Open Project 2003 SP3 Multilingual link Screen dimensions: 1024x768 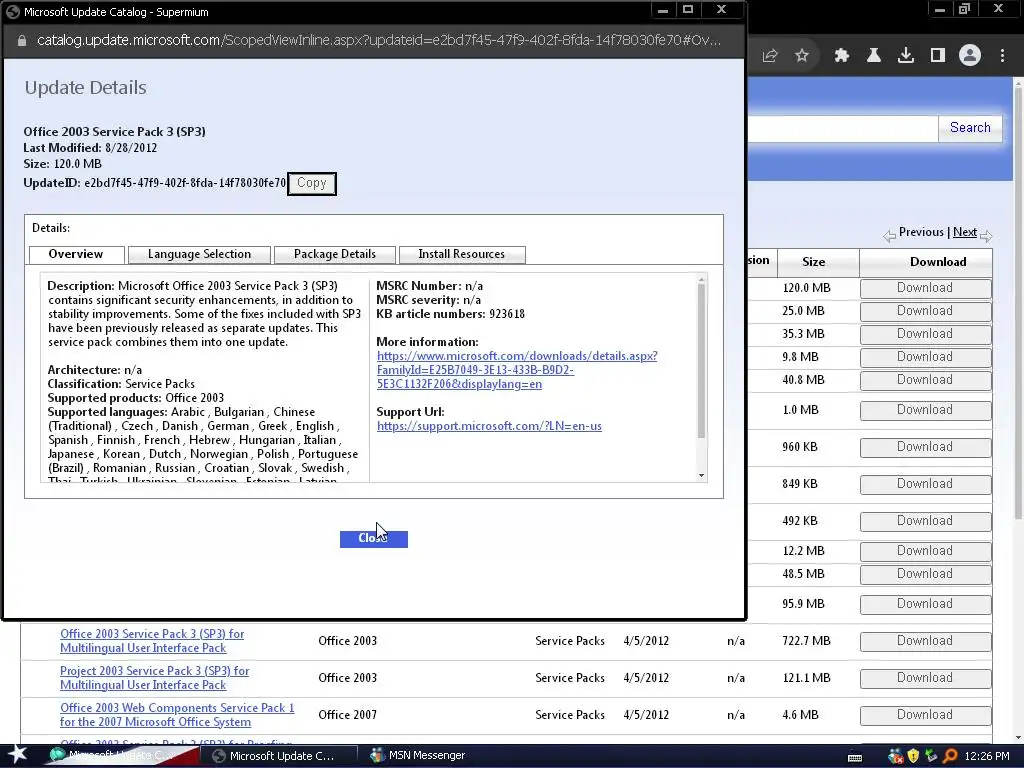[x=155, y=678]
